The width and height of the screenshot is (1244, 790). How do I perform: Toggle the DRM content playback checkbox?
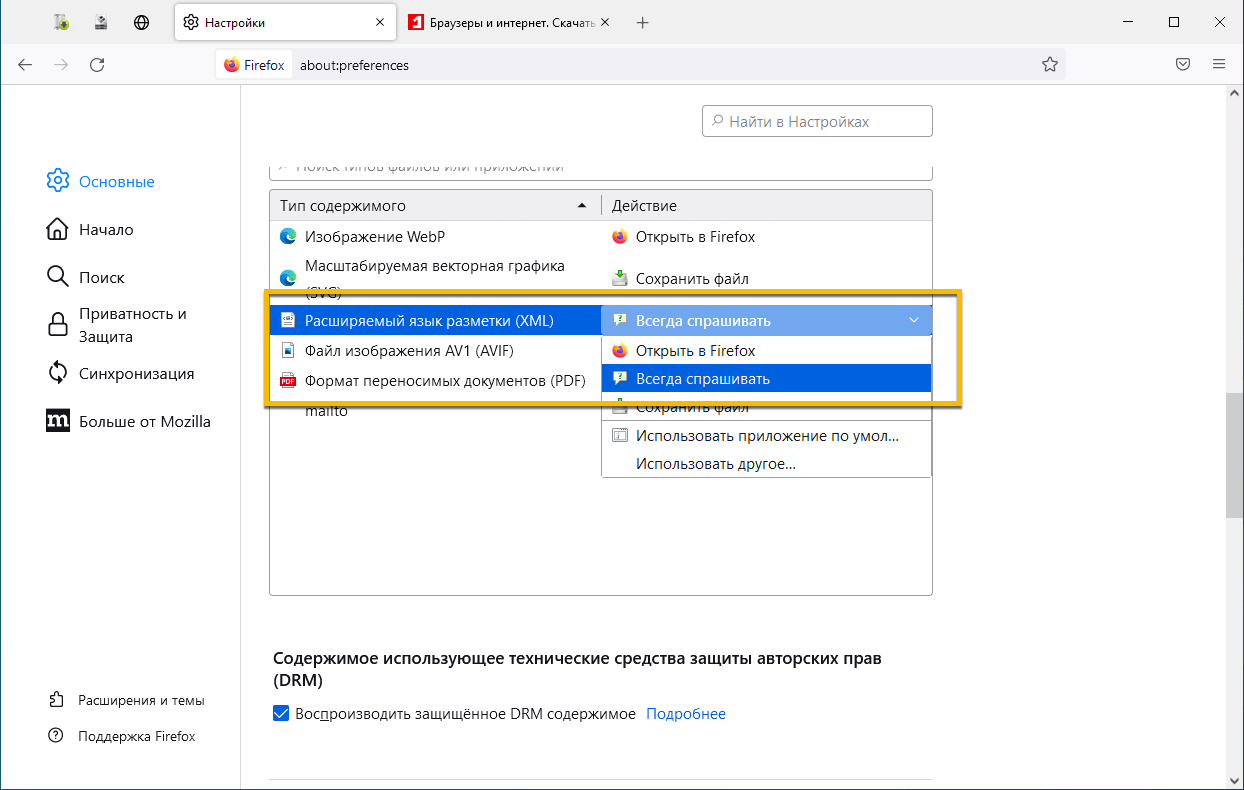click(x=281, y=714)
